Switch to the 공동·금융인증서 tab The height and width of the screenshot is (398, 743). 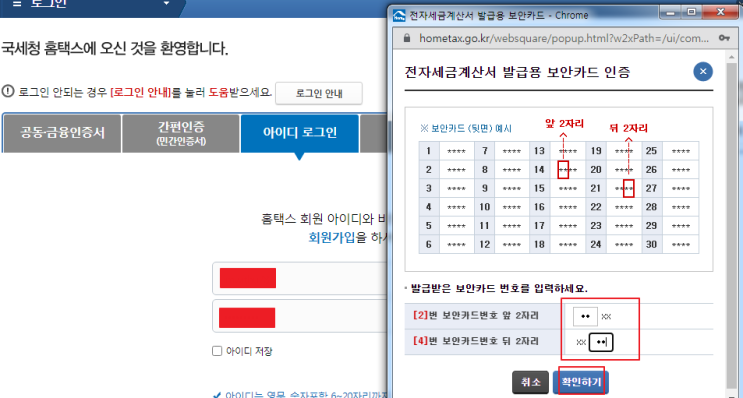coord(62,133)
